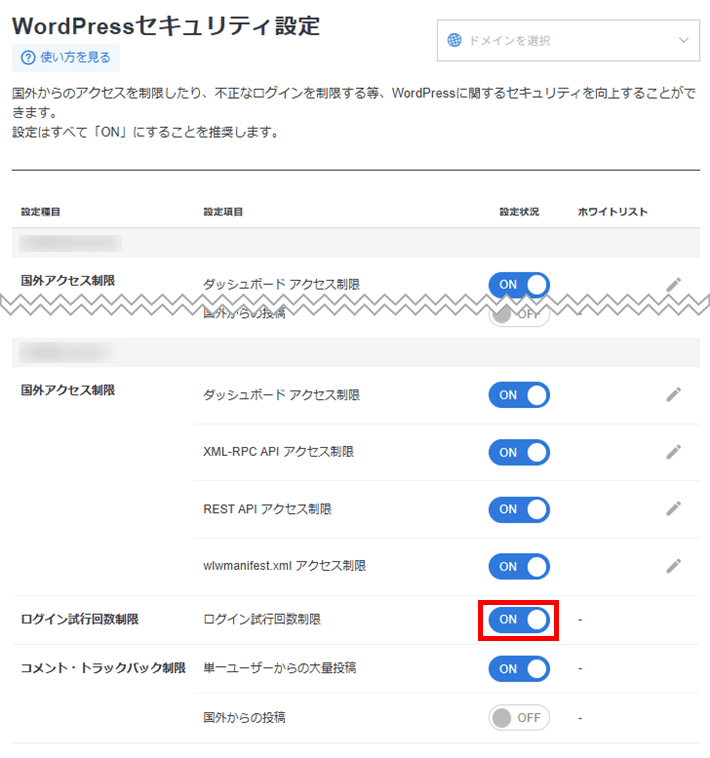Click the 設定項目 column header

(x=223, y=212)
